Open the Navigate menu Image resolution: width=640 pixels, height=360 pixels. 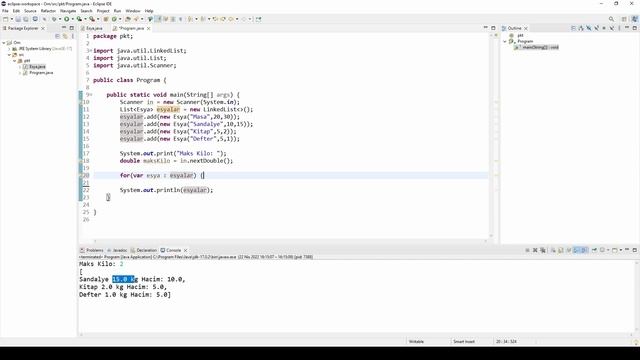point(68,11)
